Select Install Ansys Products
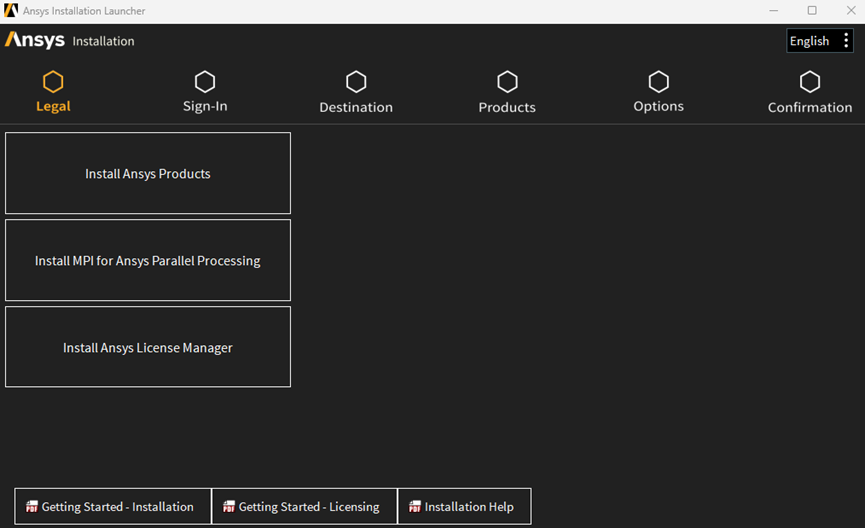This screenshot has width=865, height=528. (x=148, y=173)
